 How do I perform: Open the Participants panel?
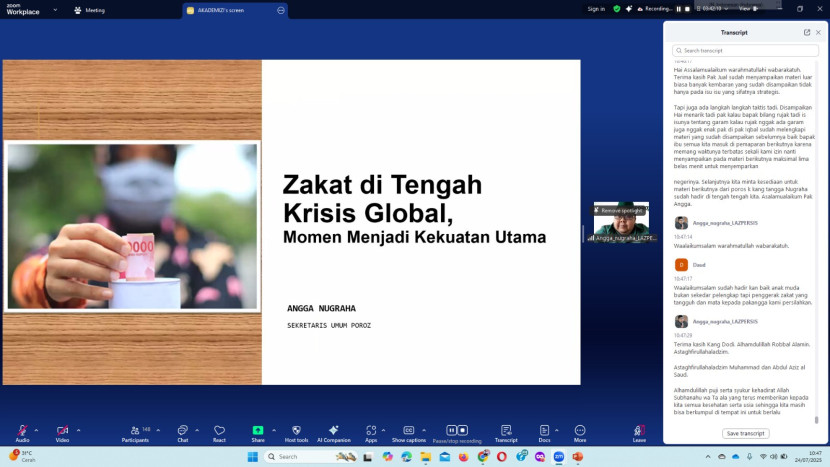(133, 431)
